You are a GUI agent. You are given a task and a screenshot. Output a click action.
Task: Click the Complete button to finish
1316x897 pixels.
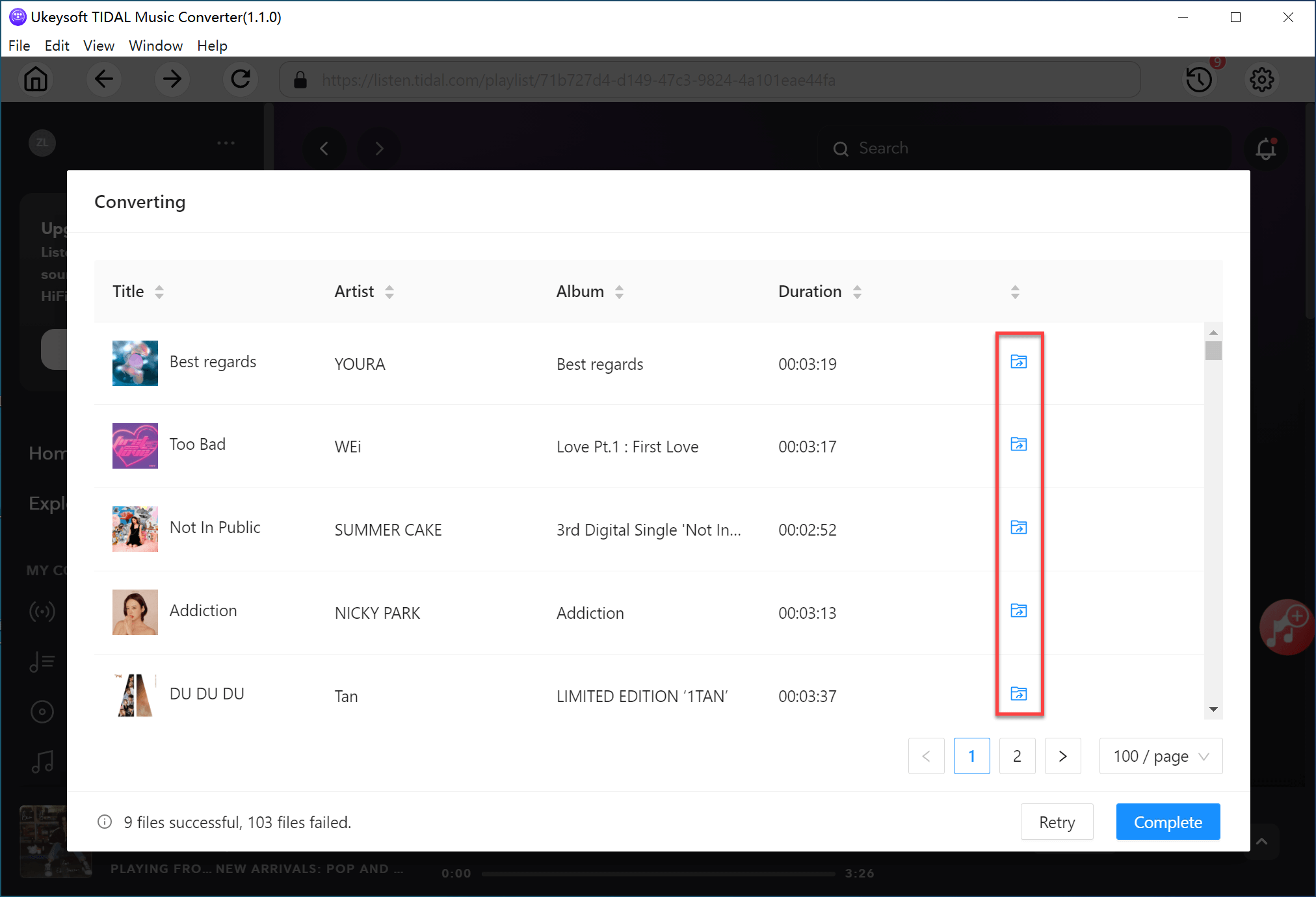click(x=1167, y=822)
